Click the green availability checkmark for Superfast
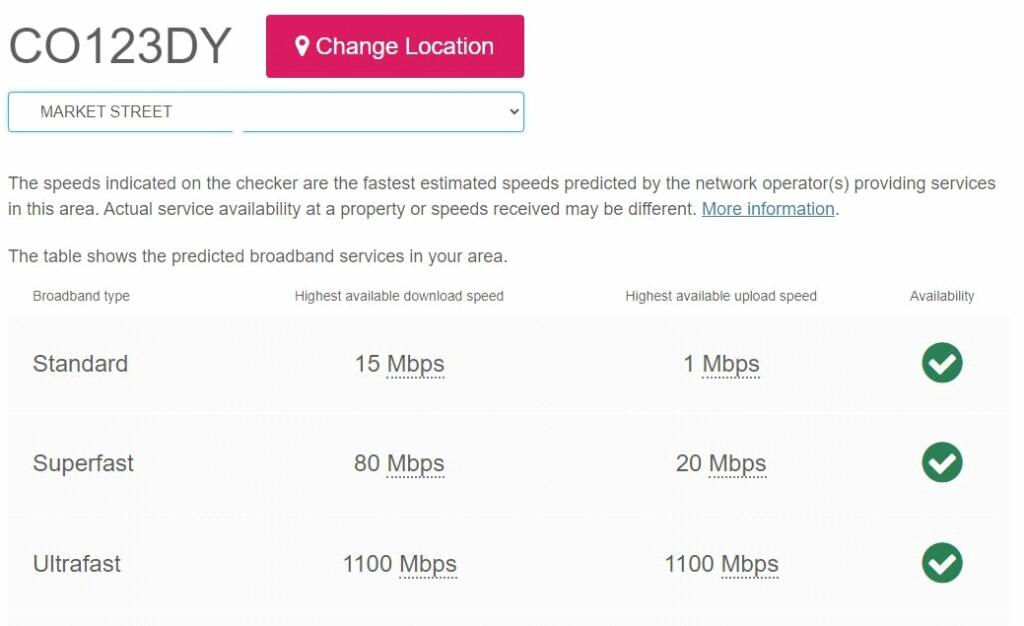 [940, 463]
